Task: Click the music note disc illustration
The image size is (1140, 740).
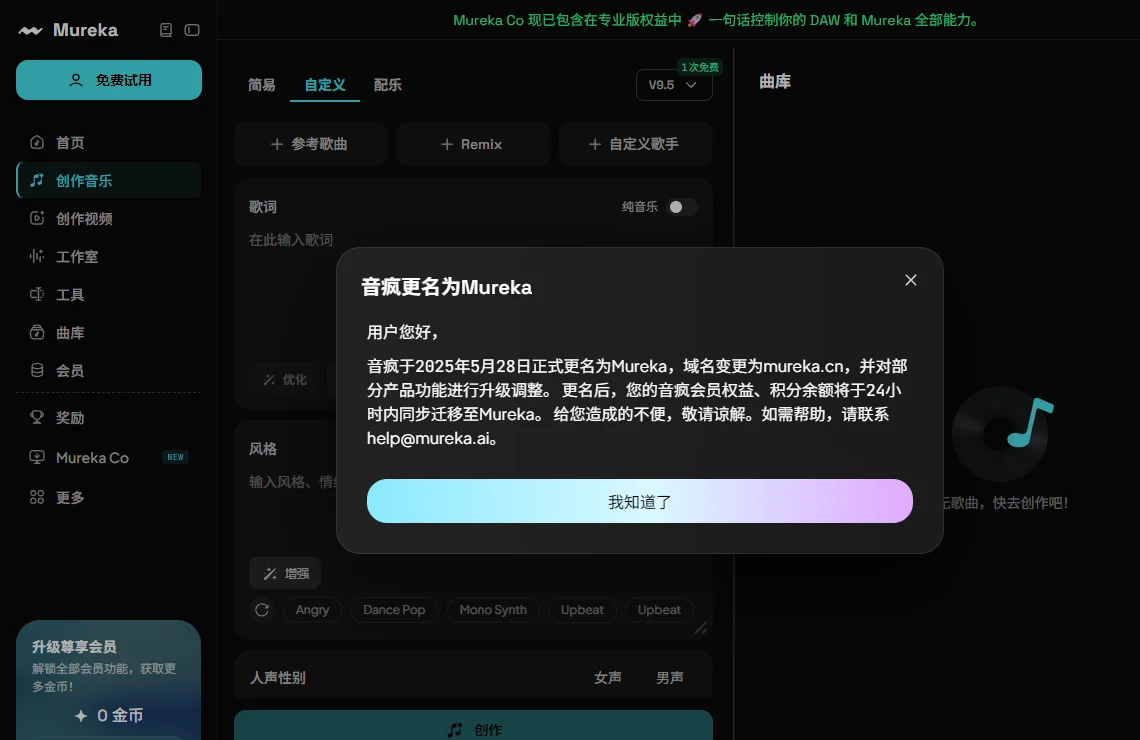Action: point(1003,433)
